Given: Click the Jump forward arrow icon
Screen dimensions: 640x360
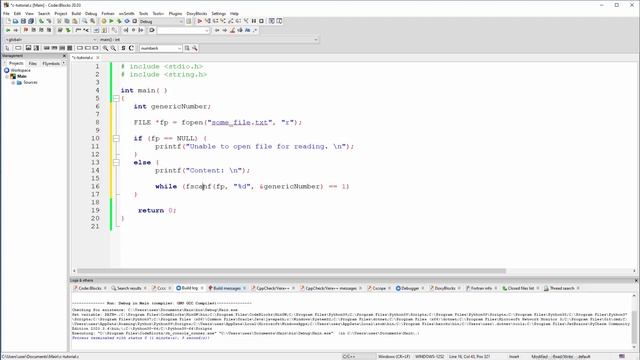Looking at the screenshot, I should (x=16, y=30).
